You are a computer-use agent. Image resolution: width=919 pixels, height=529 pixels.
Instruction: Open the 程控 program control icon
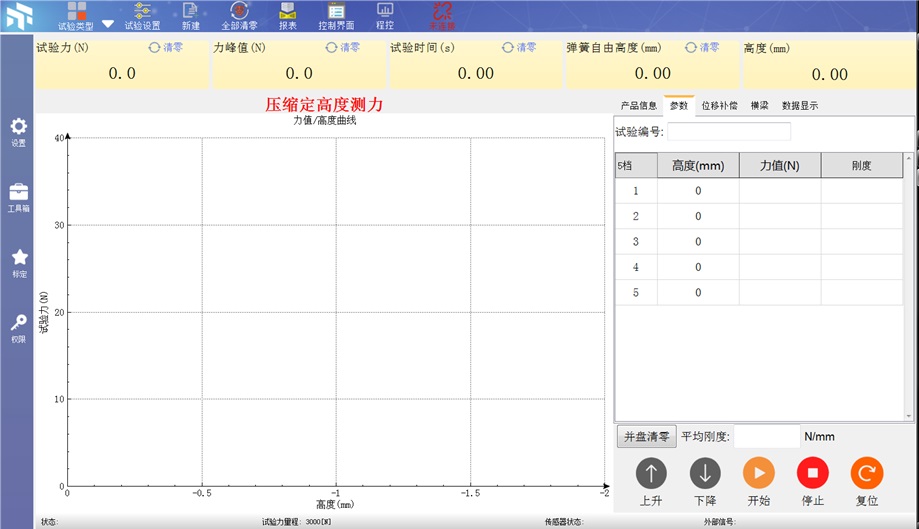pyautogui.click(x=384, y=14)
